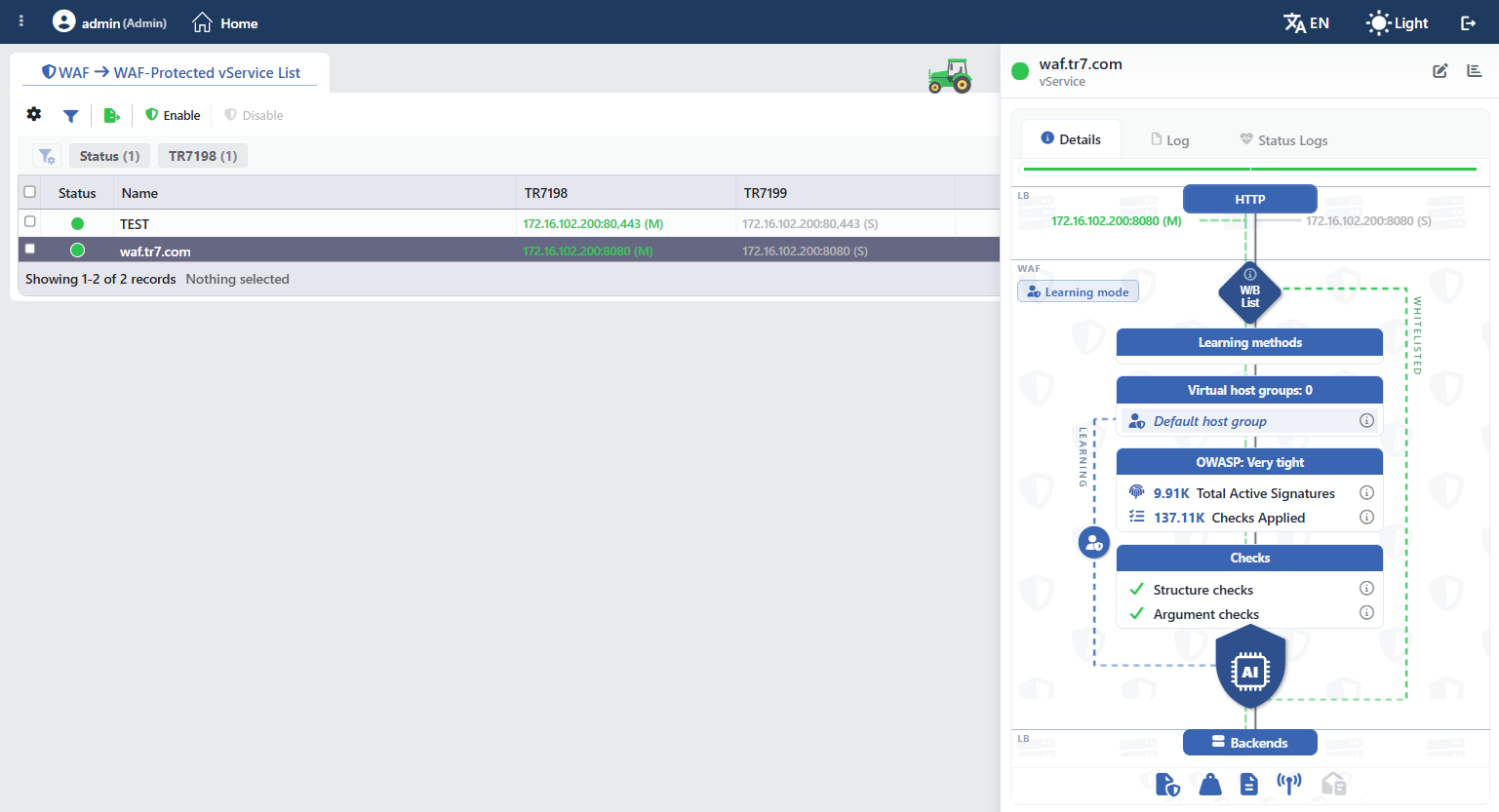Click the antenna broadcast icon below Backends
This screenshot has width=1499, height=812.
point(1289,784)
